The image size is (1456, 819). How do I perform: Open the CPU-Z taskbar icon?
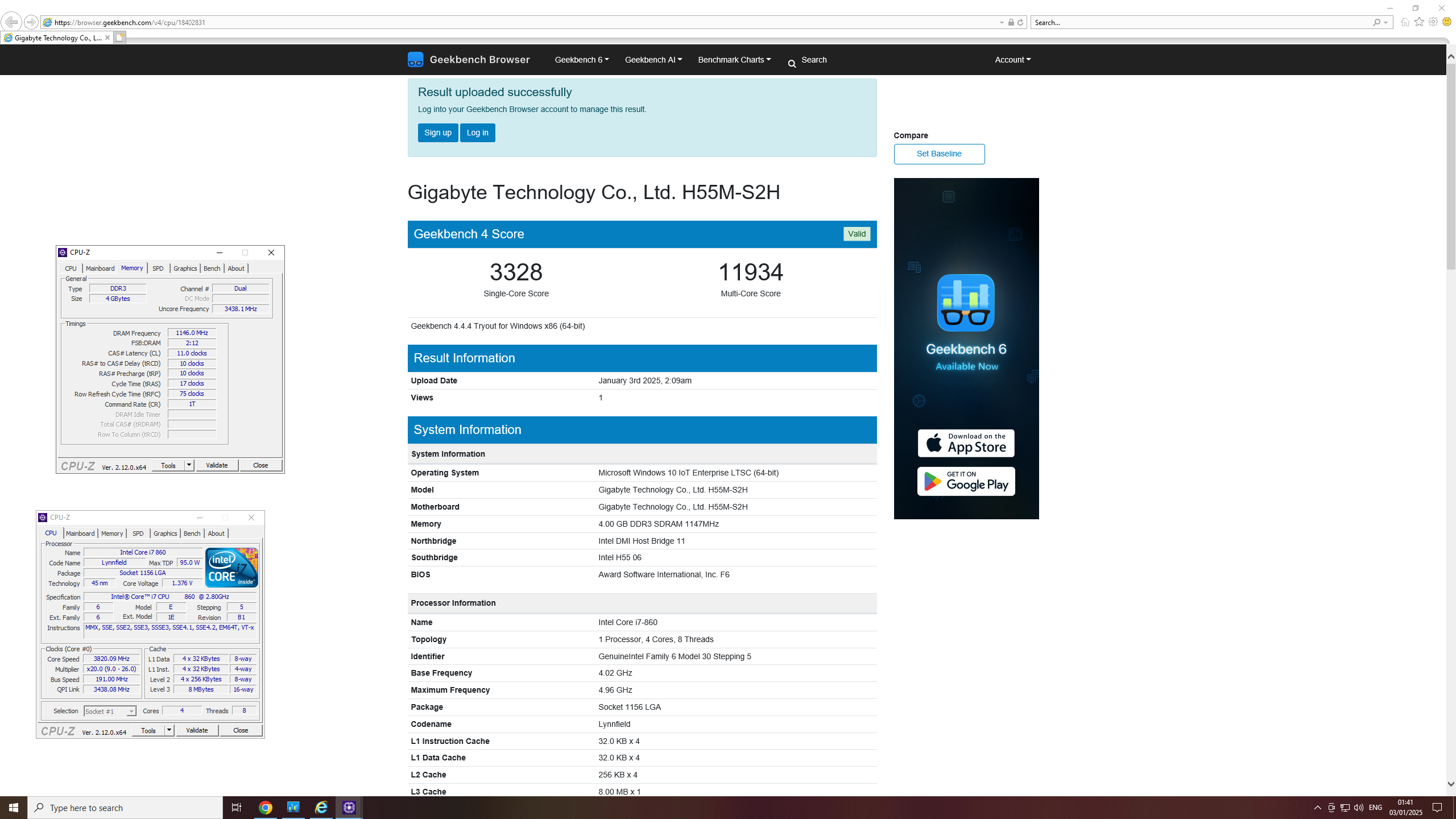pyautogui.click(x=349, y=808)
